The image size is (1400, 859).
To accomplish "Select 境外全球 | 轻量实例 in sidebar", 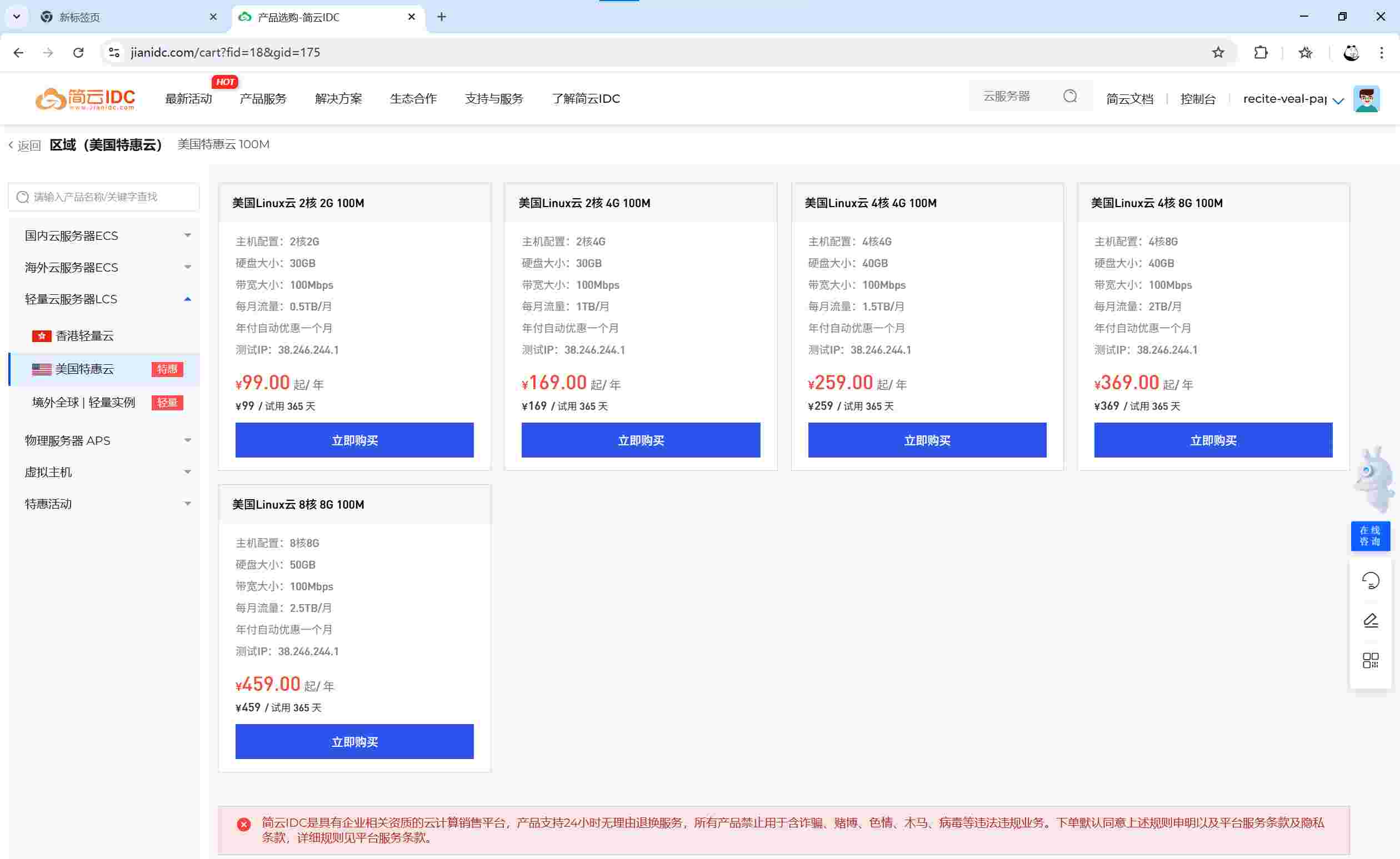I will pyautogui.click(x=104, y=403).
